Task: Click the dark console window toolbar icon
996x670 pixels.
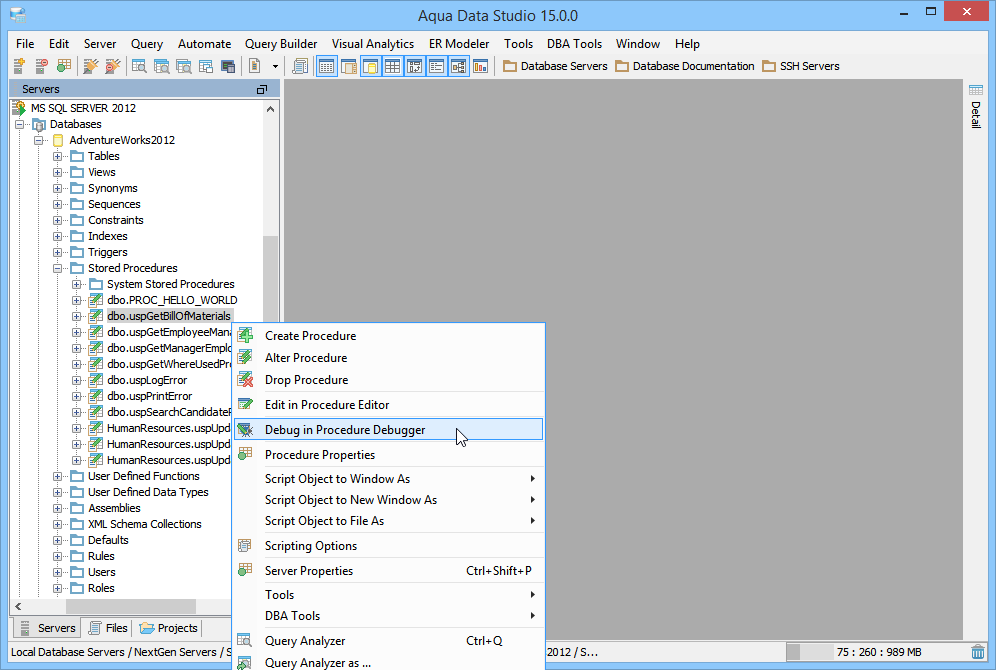Action: point(228,65)
